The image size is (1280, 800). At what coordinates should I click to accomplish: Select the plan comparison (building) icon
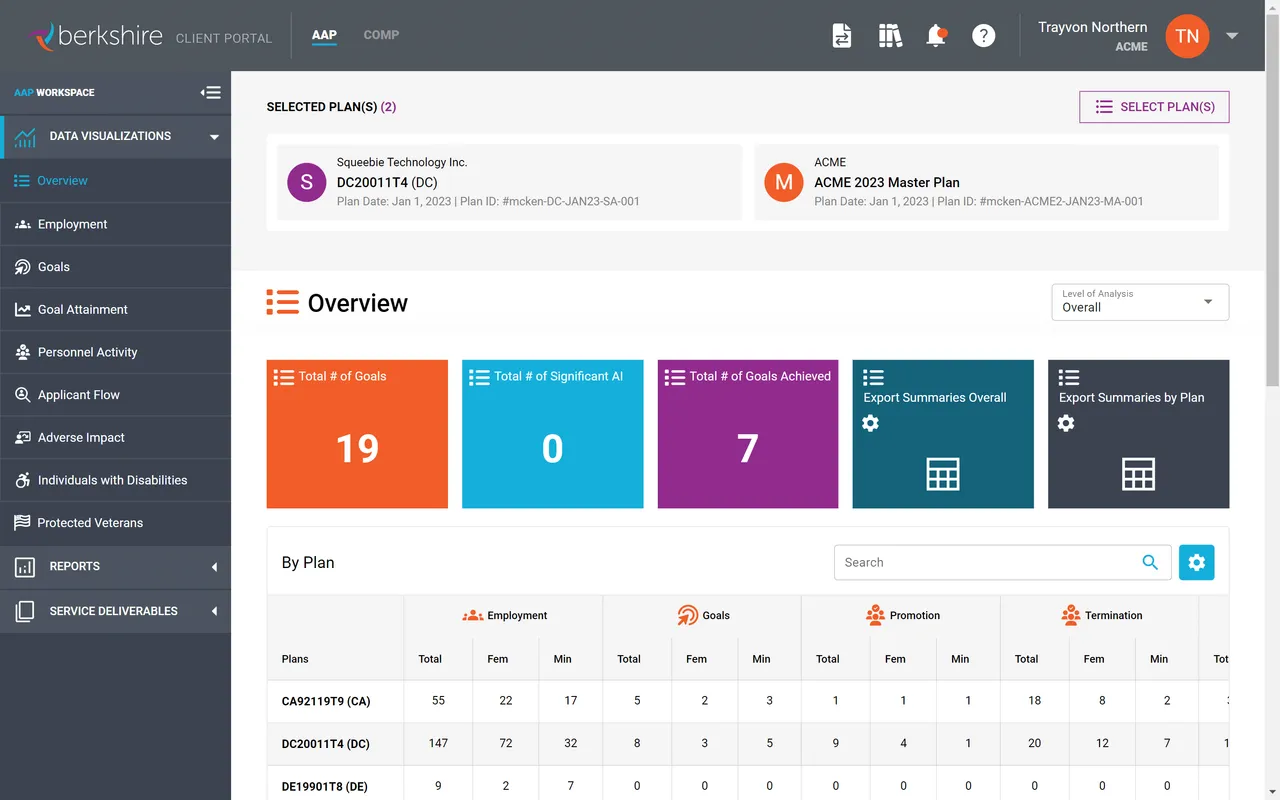[890, 35]
